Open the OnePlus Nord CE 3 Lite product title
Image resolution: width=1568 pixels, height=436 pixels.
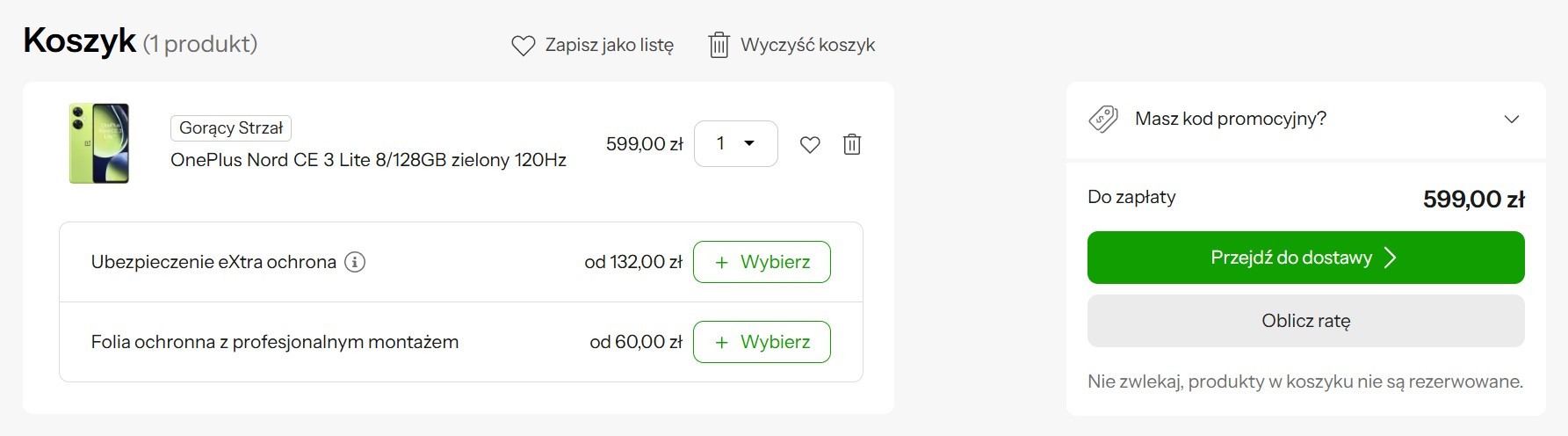368,160
